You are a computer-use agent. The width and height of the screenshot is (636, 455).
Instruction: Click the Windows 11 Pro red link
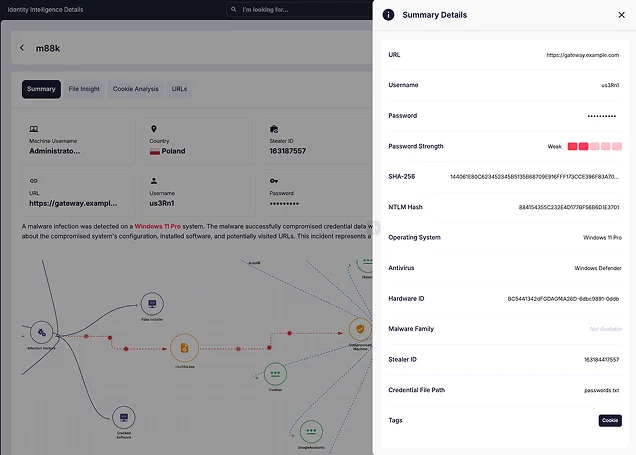[158, 226]
